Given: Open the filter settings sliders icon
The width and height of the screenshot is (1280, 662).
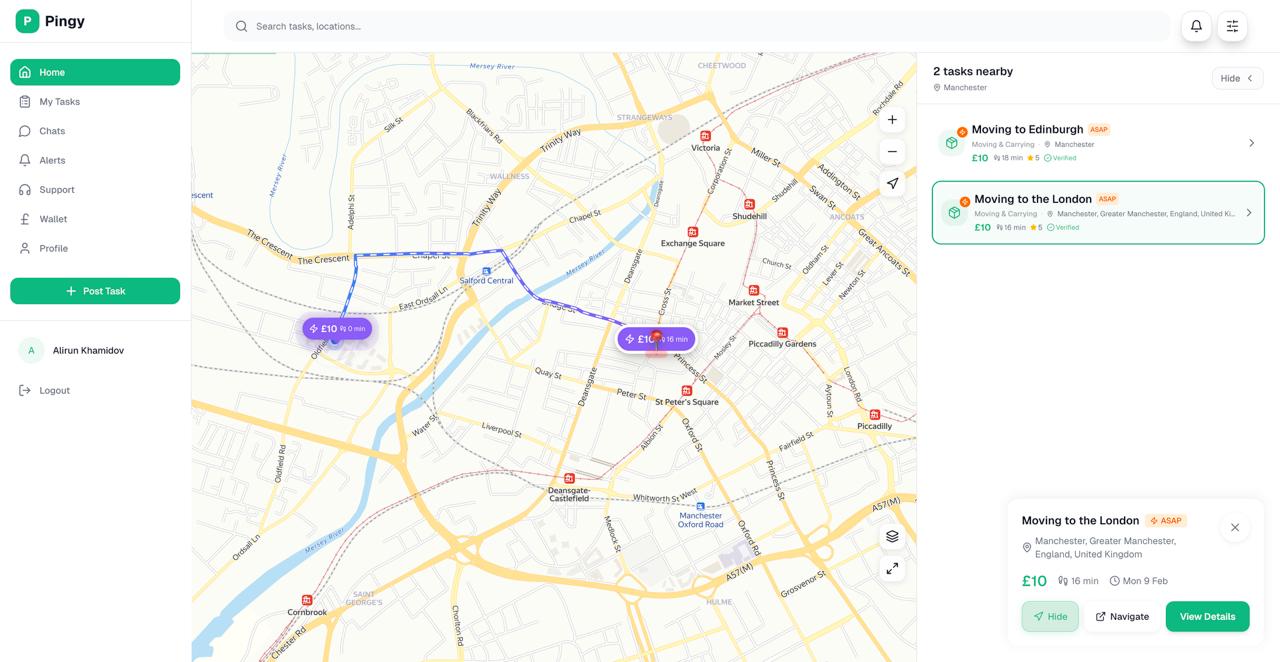Looking at the screenshot, I should pos(1232,26).
